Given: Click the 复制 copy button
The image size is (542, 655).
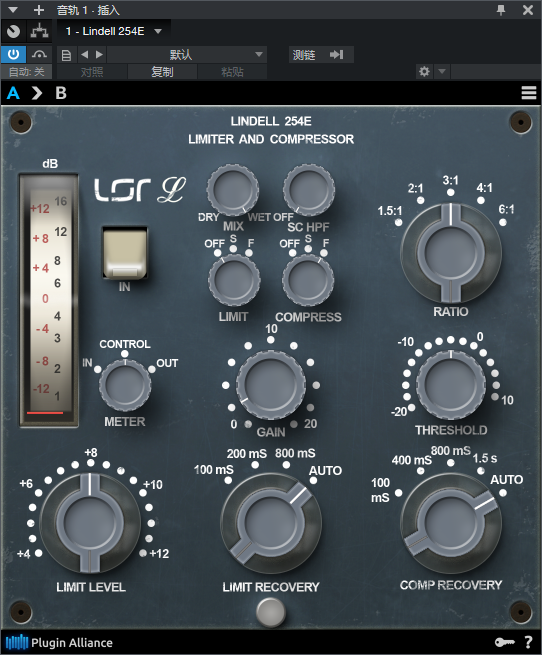Looking at the screenshot, I should click(162, 72).
